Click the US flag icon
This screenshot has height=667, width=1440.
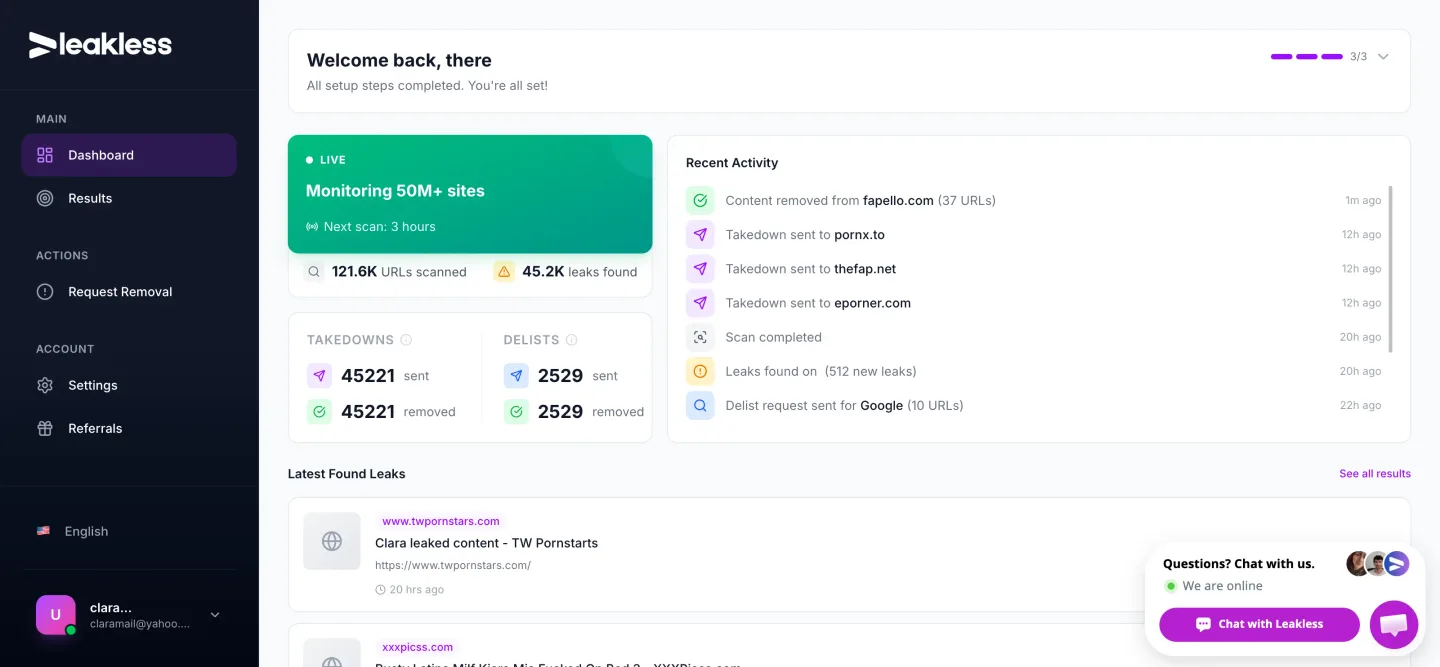(43, 531)
